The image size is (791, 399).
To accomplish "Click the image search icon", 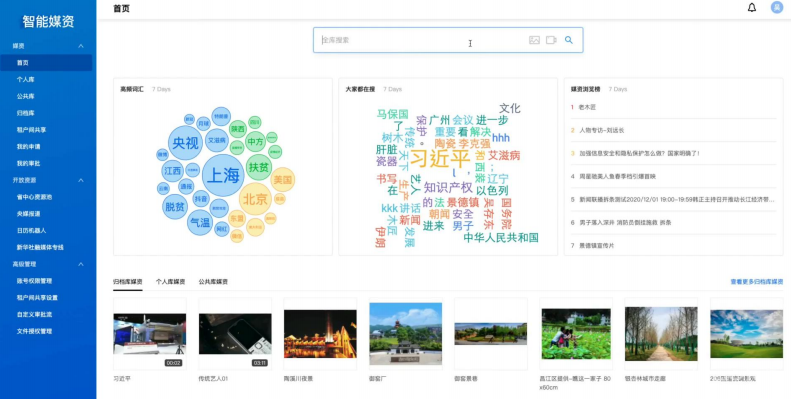I will (534, 40).
